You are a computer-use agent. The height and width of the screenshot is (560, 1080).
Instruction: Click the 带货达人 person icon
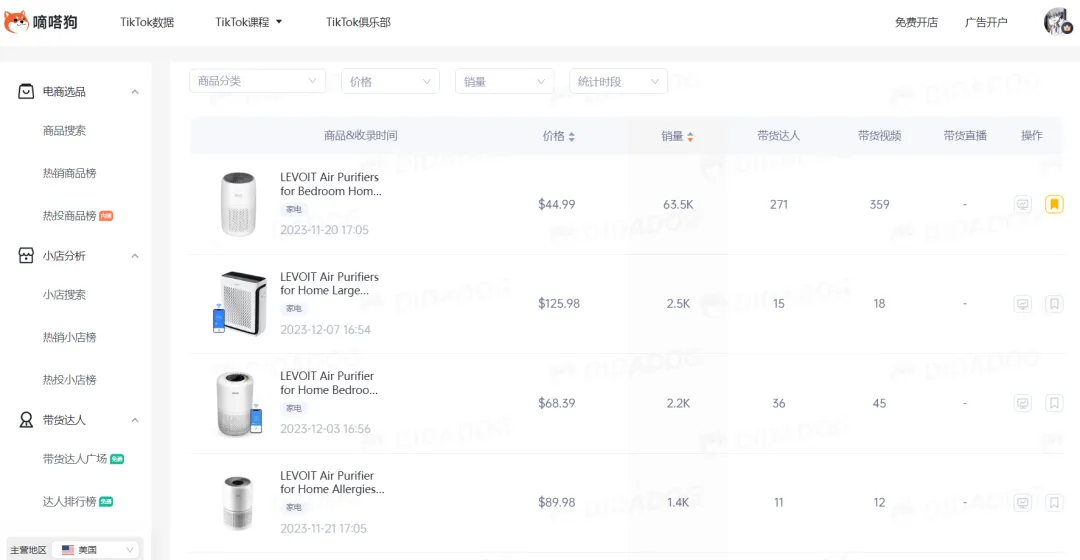click(26, 419)
